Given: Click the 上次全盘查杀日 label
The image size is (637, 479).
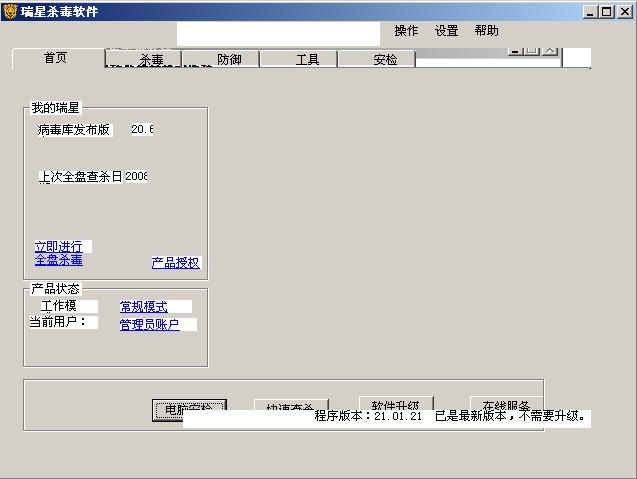Looking at the screenshot, I should click(x=80, y=176).
